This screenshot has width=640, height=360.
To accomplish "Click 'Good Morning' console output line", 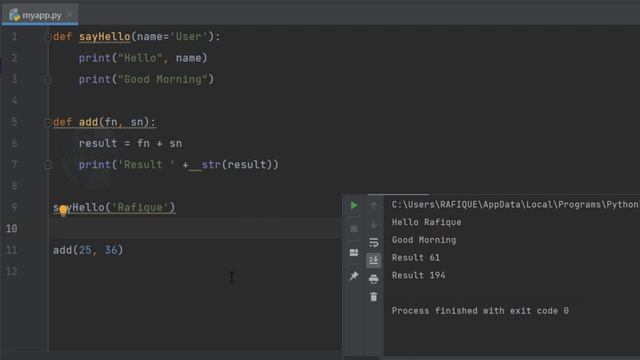I will [x=424, y=240].
